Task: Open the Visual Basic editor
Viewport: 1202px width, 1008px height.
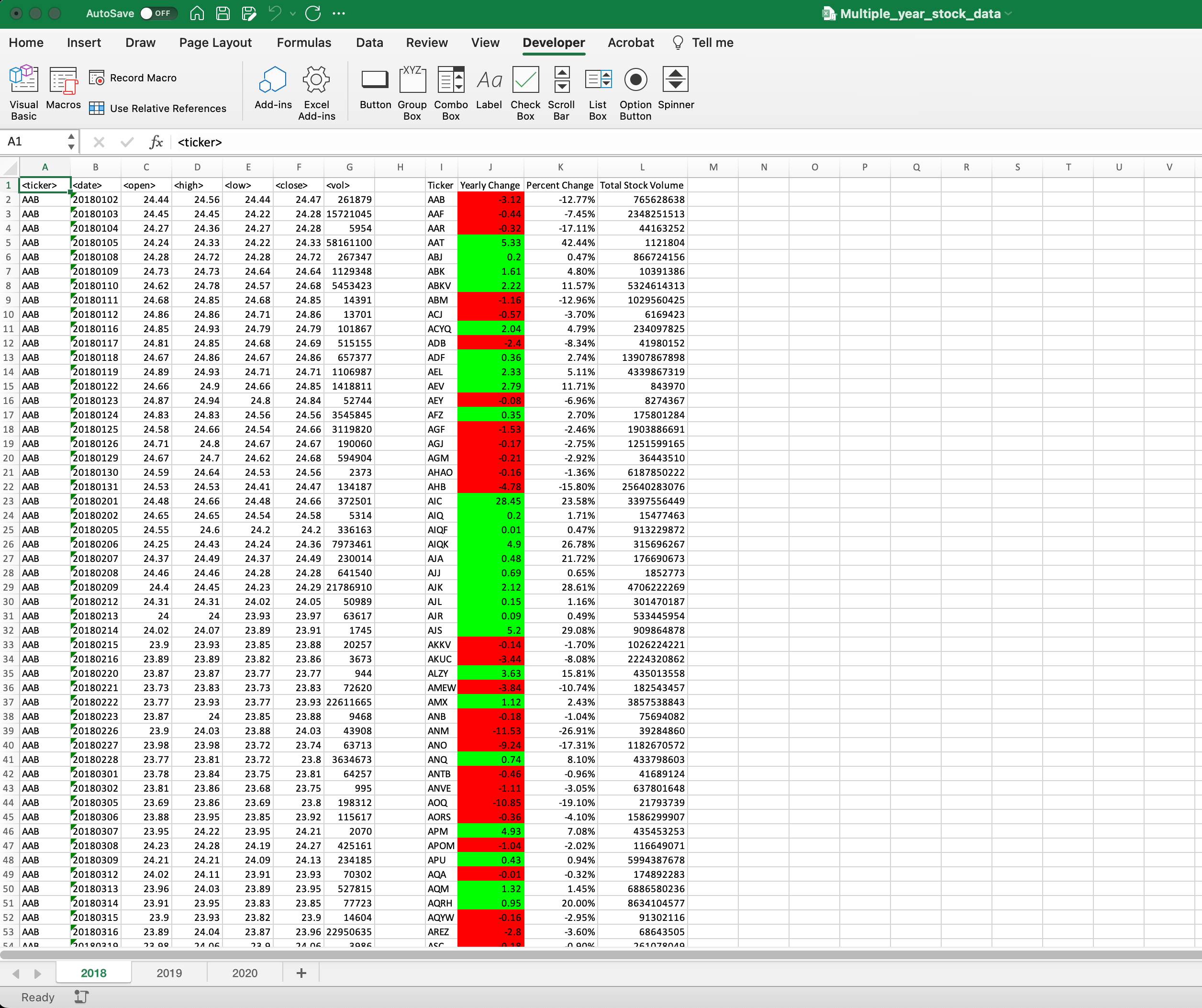Action: pos(23,91)
